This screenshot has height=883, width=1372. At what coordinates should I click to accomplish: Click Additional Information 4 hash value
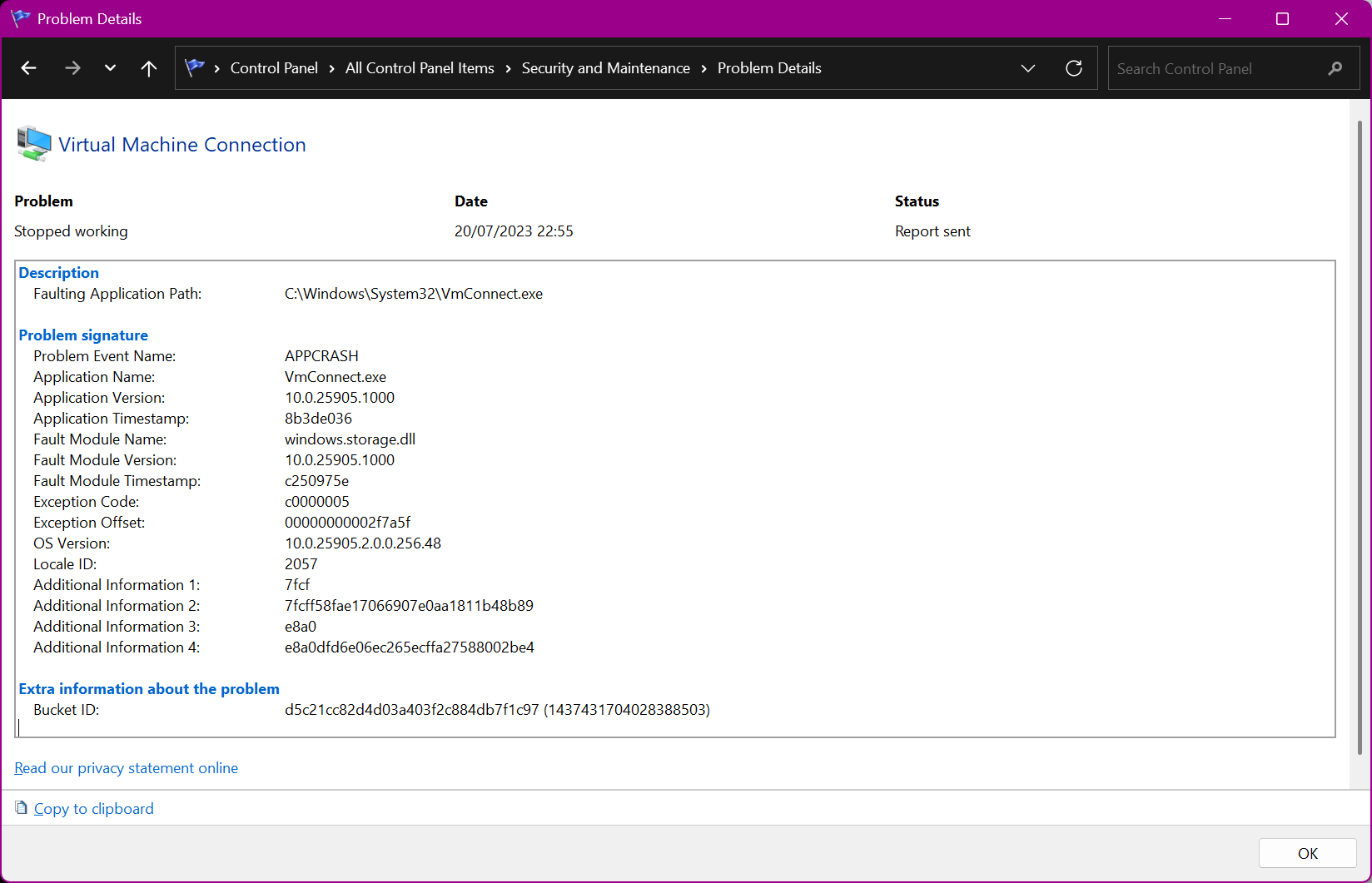point(410,647)
